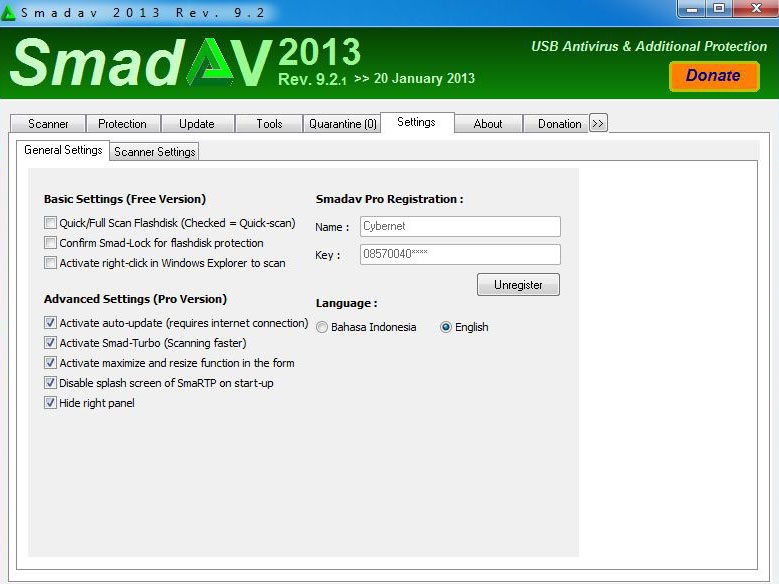The height and width of the screenshot is (584, 779).
Task: Switch to Scanner Settings sub-tab
Action: click(155, 152)
